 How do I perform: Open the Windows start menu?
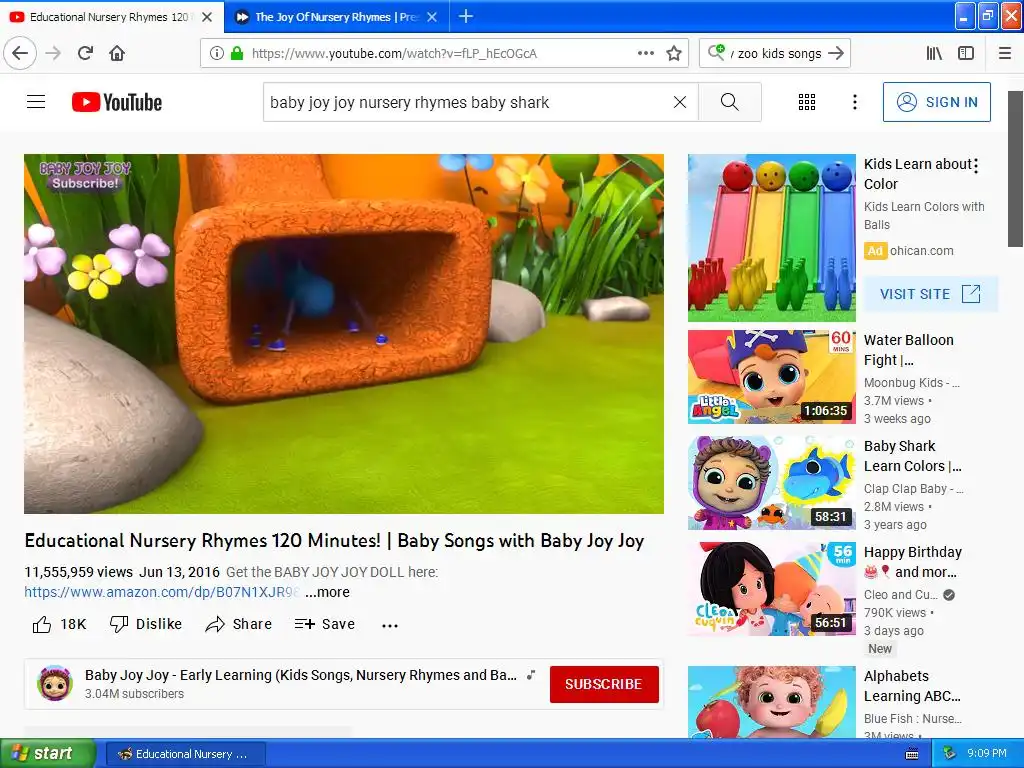(47, 754)
